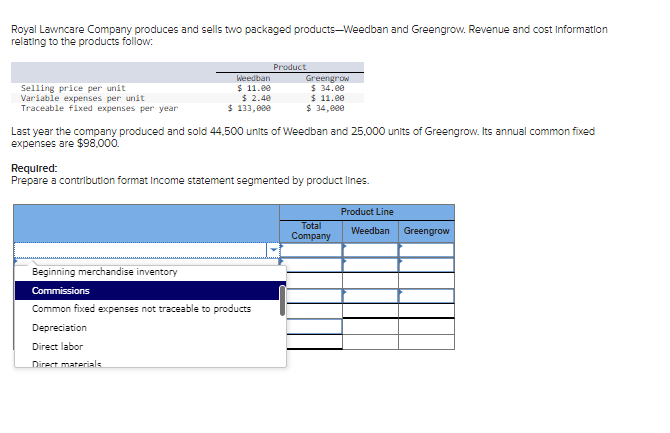Click the first-row Greengrow input cell

426,250
